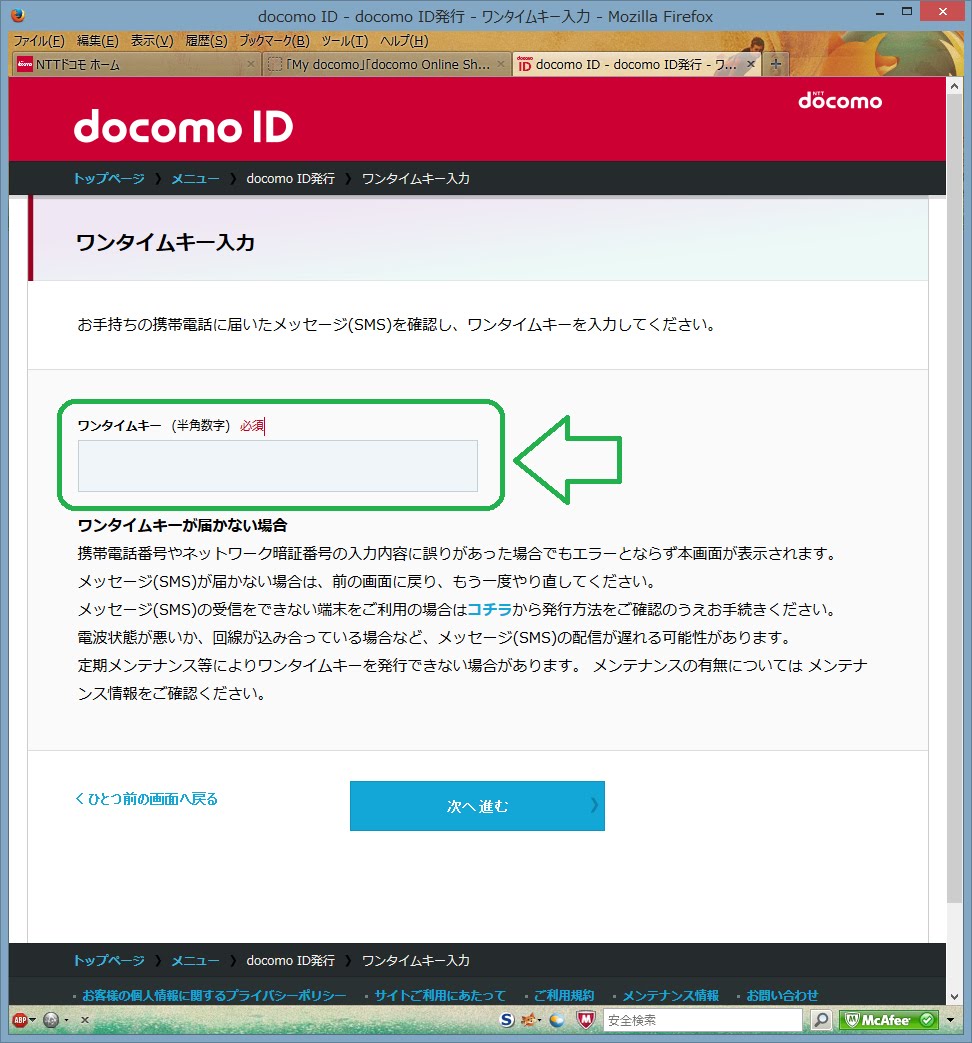The width and height of the screenshot is (972, 1043).
Task: Click the scrollbar down arrow
Action: [x=954, y=996]
